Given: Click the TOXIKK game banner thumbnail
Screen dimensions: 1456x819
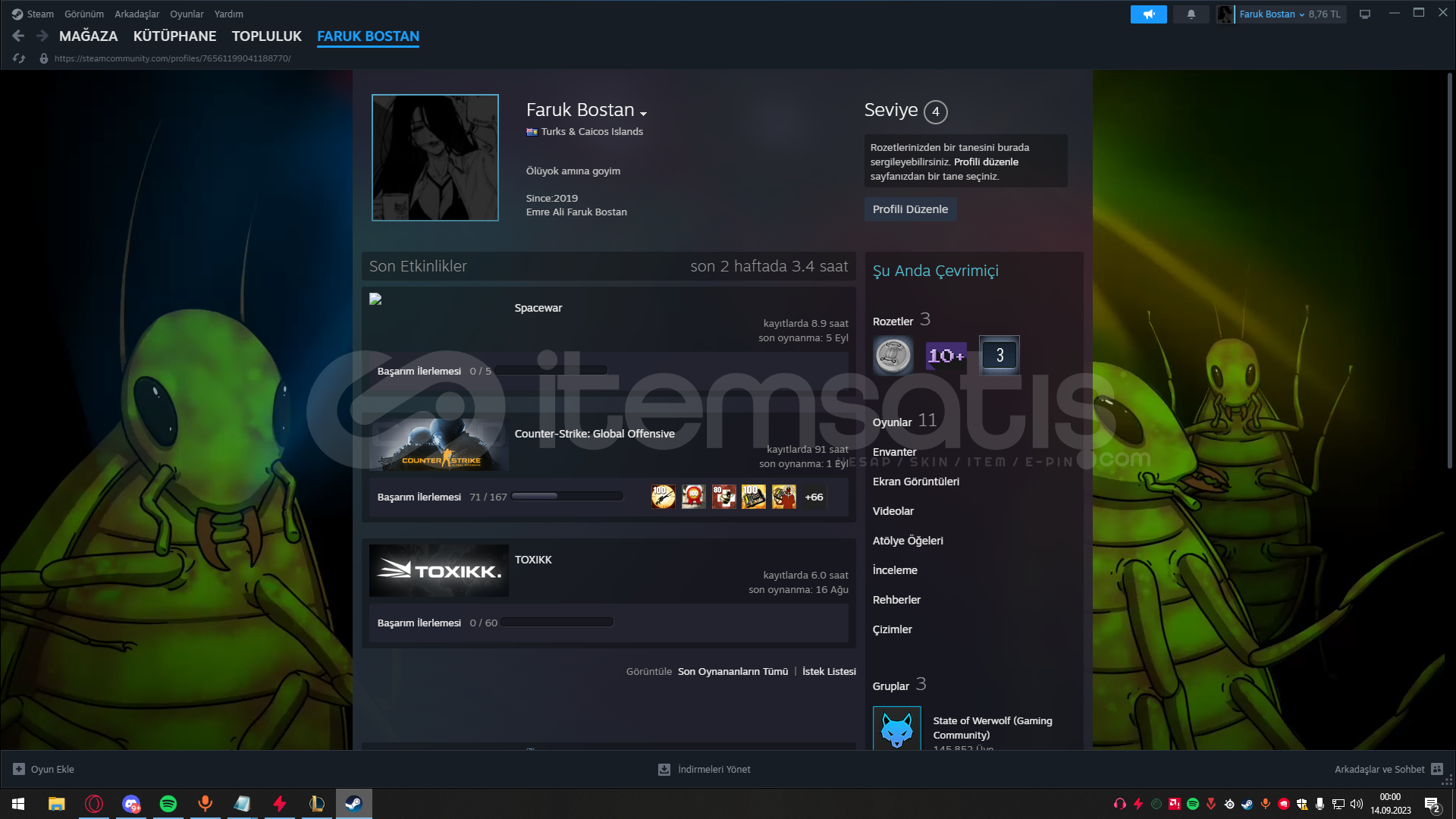Looking at the screenshot, I should click(438, 570).
